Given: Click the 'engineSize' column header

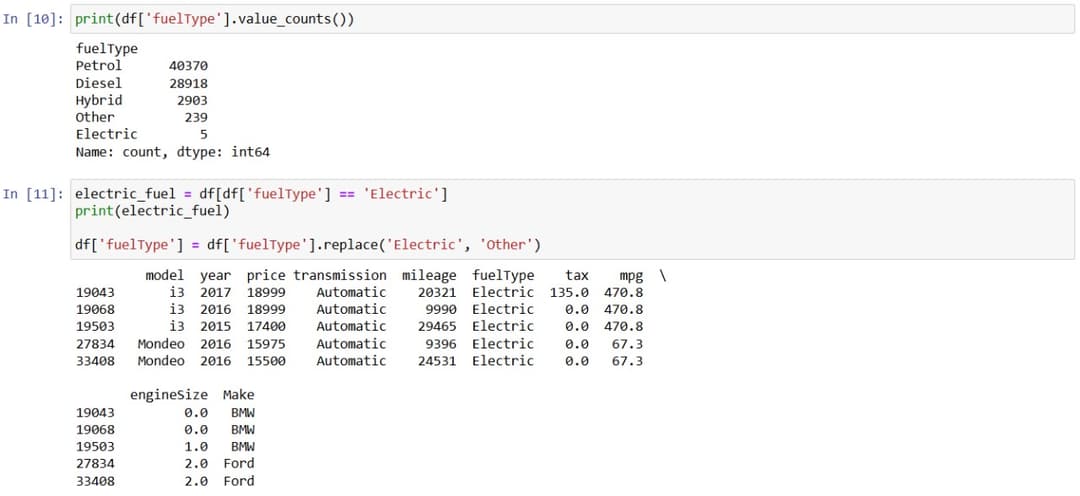Looking at the screenshot, I should [x=169, y=395].
